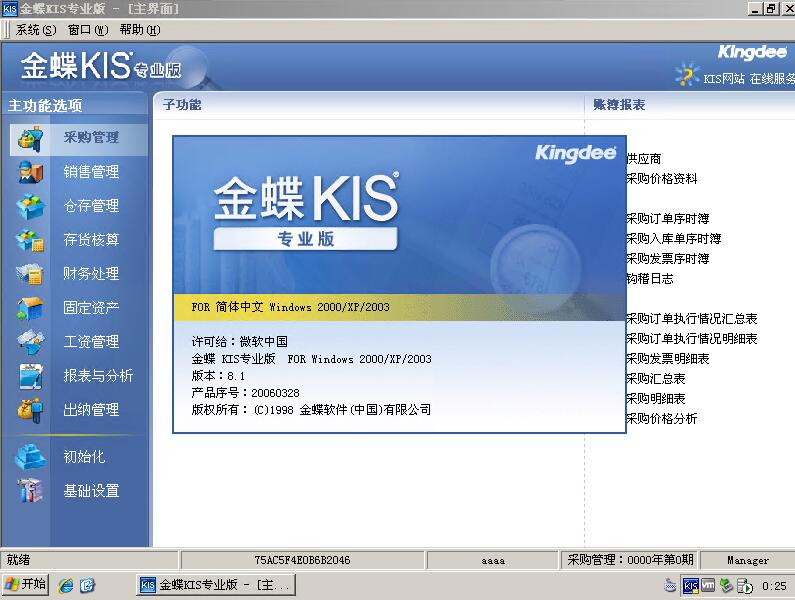Open the 采购管理 module icon

[x=30, y=138]
